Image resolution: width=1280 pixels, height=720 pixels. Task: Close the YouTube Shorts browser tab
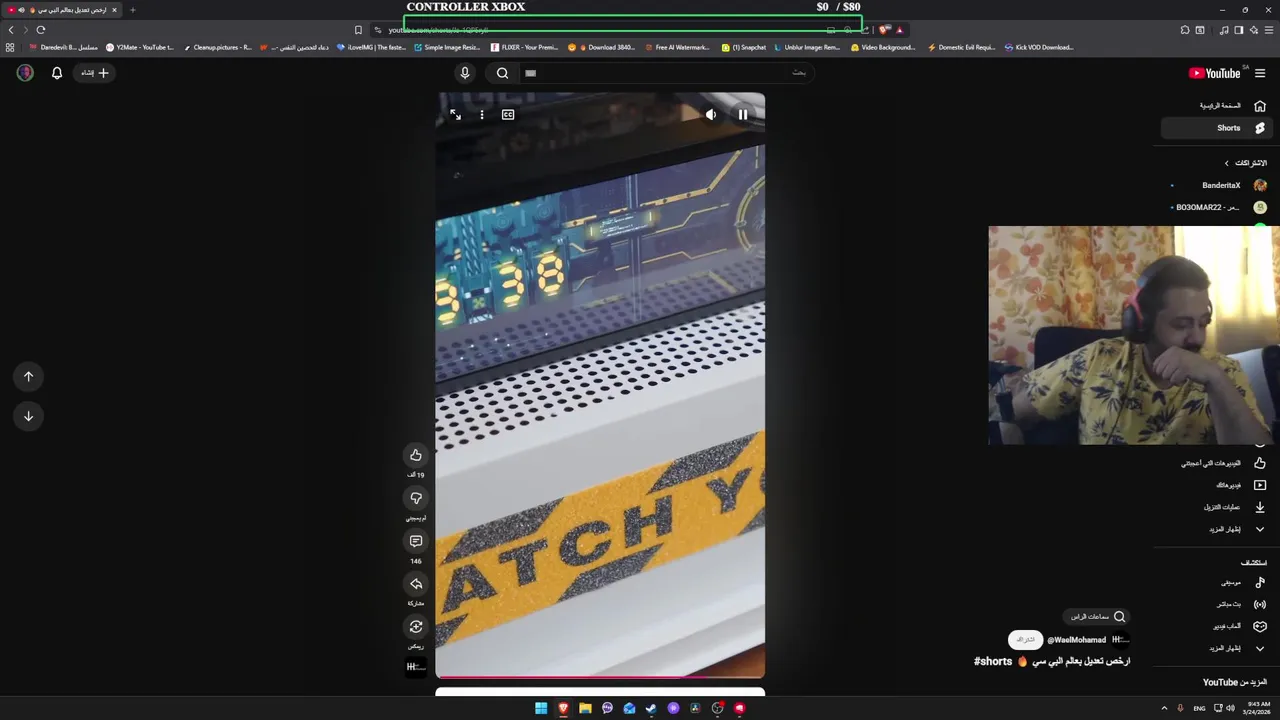(x=114, y=10)
